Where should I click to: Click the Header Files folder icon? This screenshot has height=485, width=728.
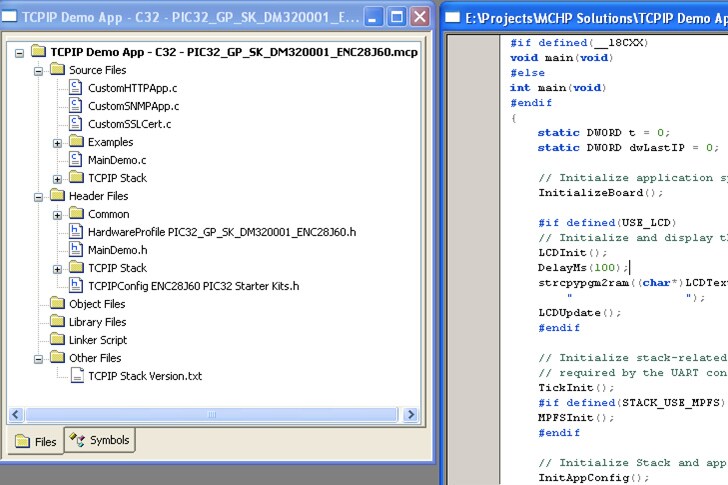pos(58,195)
